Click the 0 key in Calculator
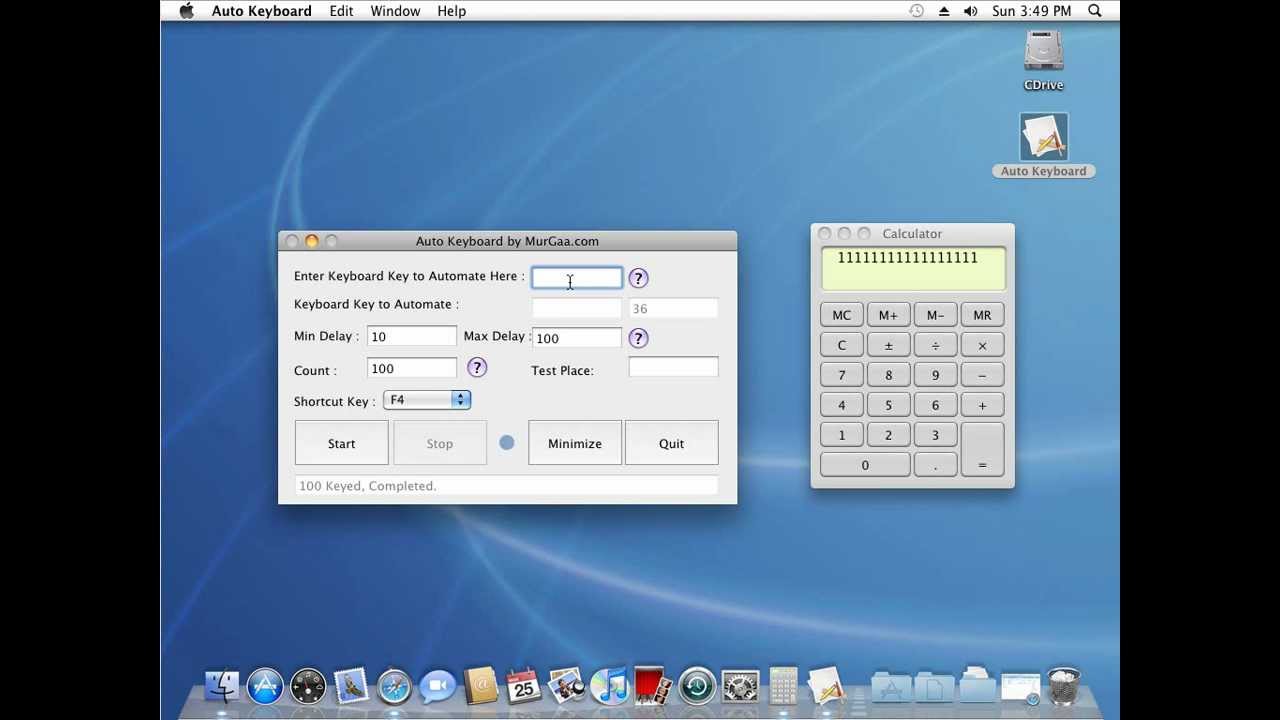1280x720 pixels. tap(865, 465)
